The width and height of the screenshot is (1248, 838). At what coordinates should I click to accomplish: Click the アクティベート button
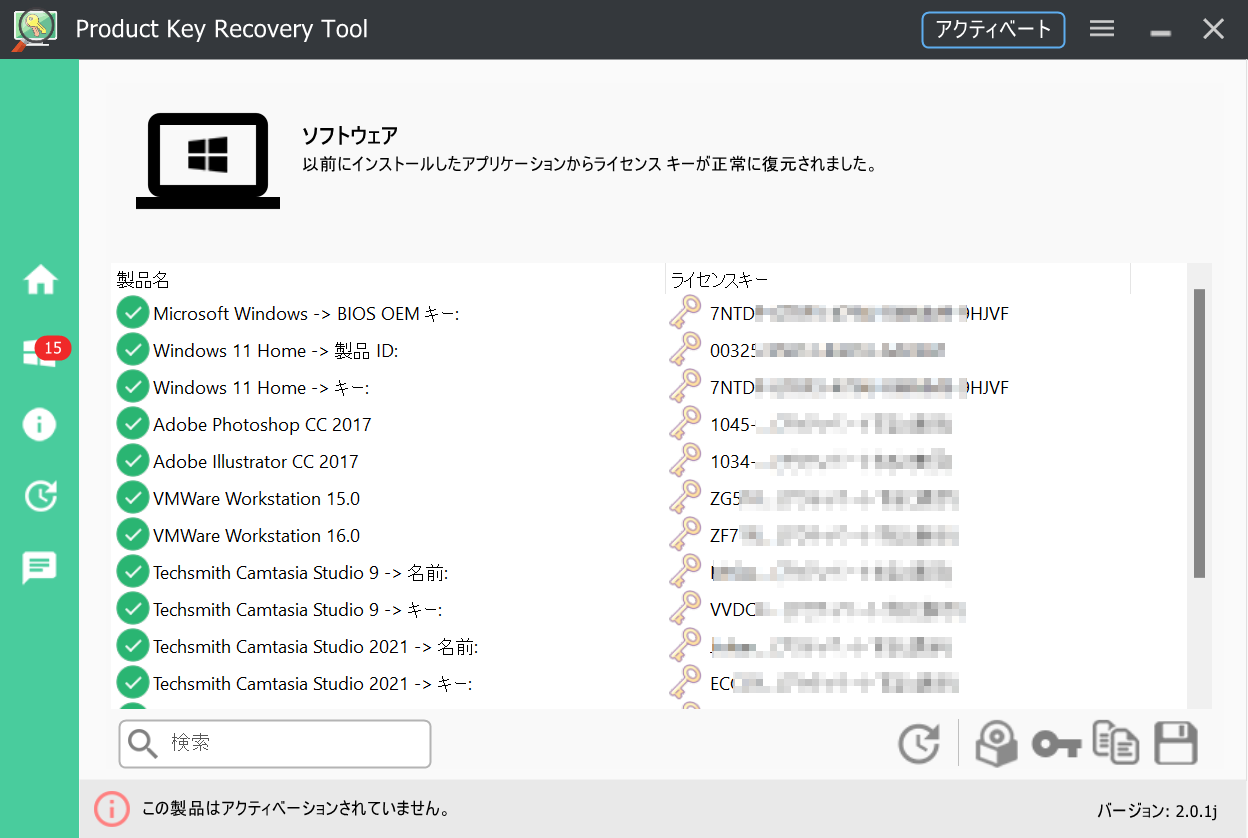click(993, 29)
